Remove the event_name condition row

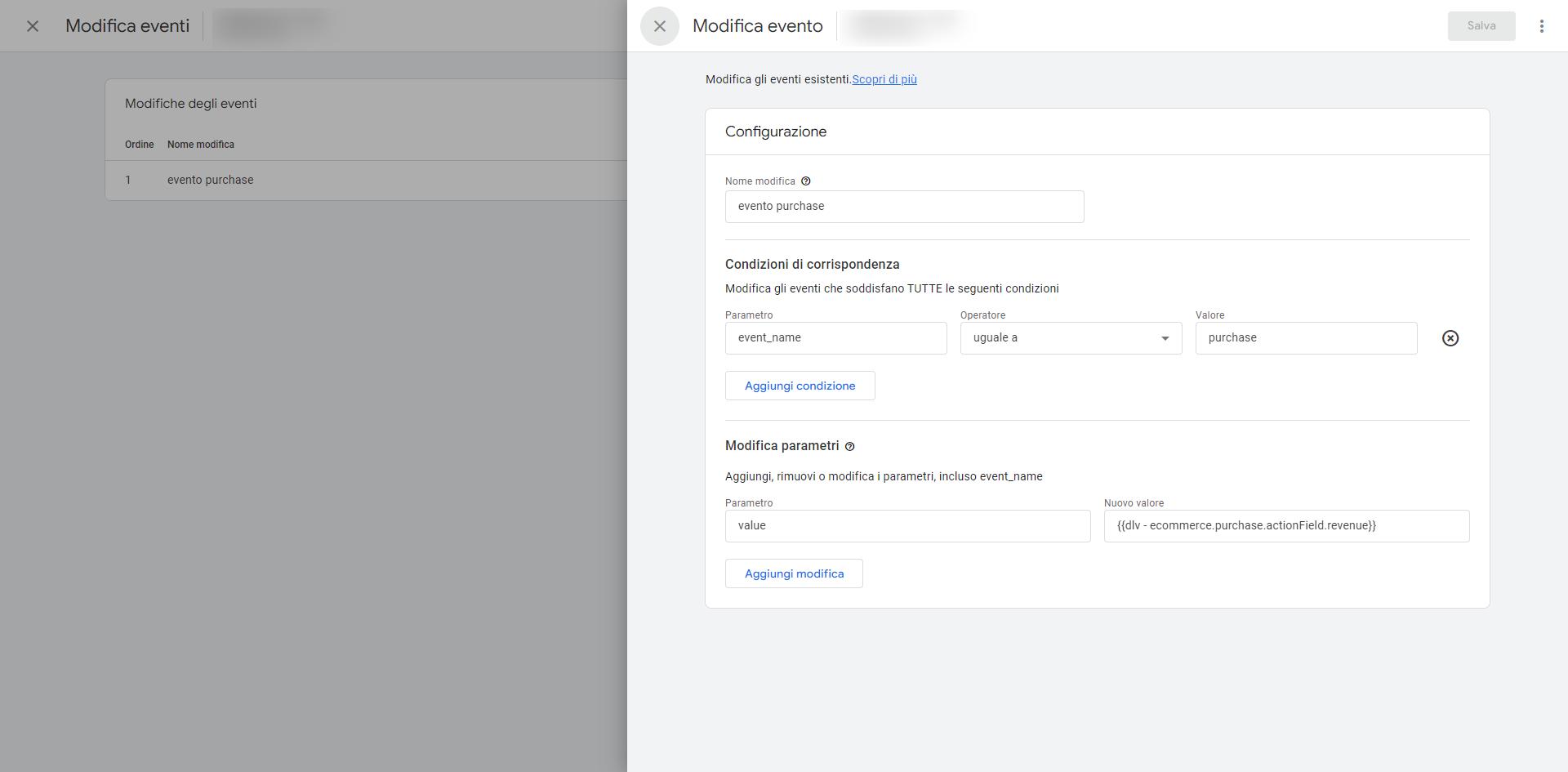tap(1450, 338)
